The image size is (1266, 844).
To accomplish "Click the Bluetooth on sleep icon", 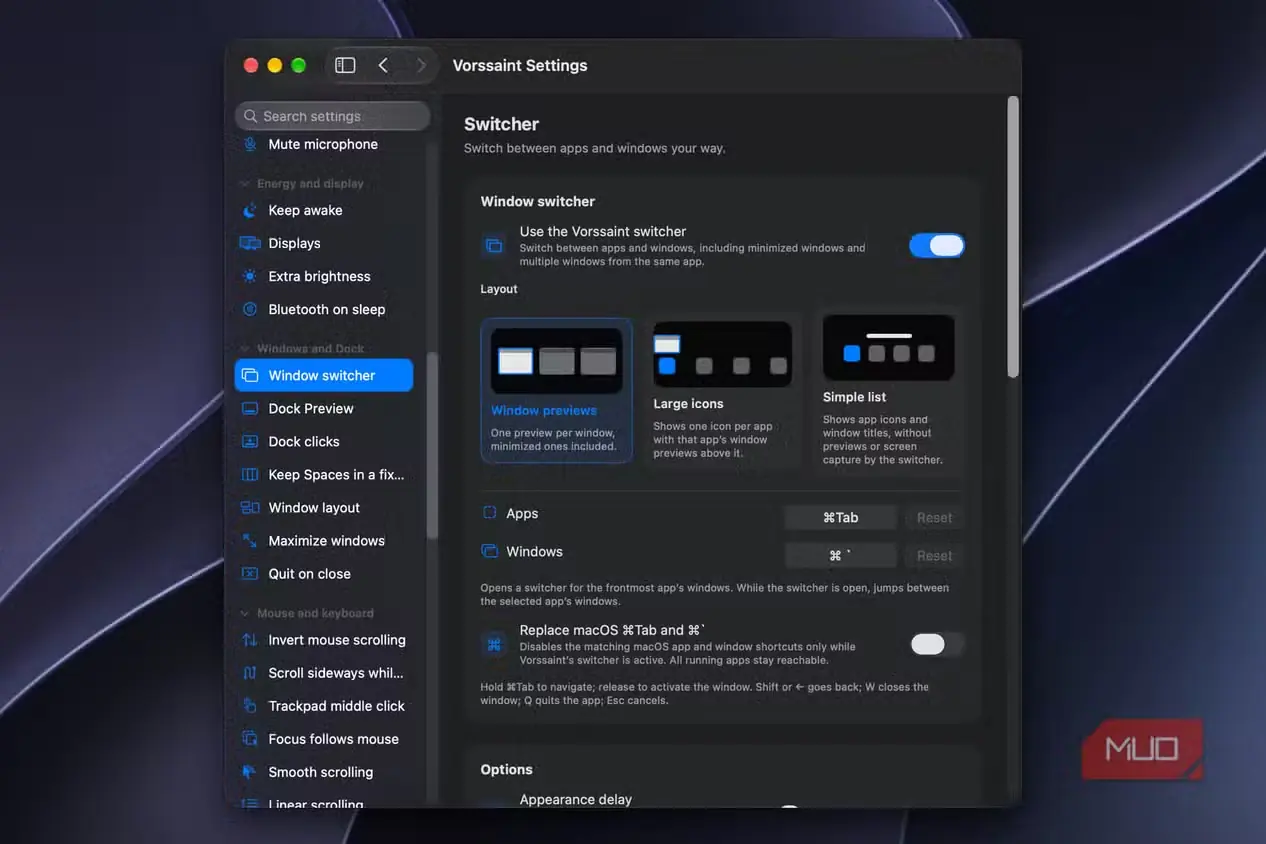I will click(x=250, y=309).
